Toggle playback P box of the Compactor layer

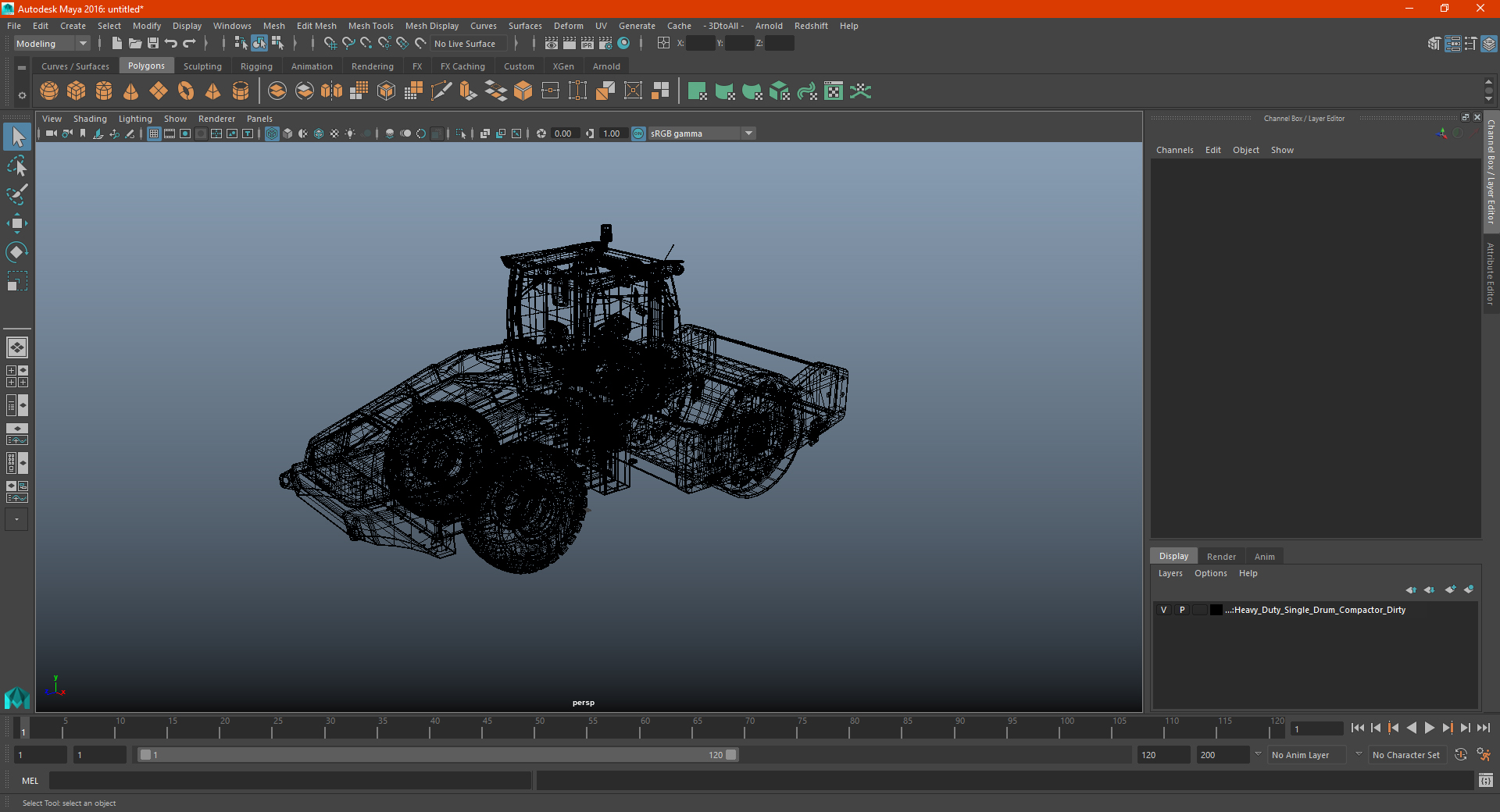pyautogui.click(x=1182, y=610)
